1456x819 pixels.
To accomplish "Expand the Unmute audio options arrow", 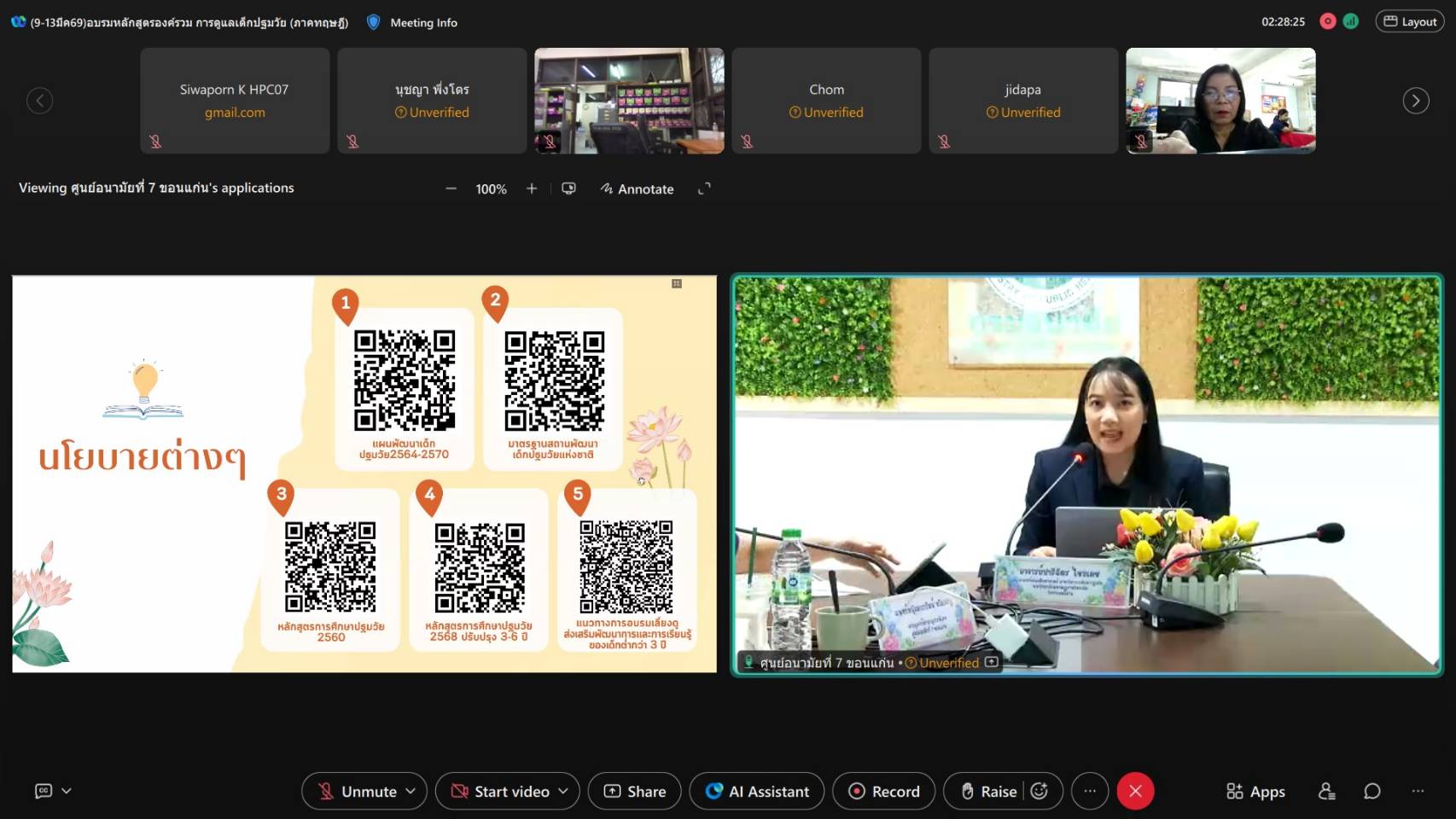I will click(411, 792).
